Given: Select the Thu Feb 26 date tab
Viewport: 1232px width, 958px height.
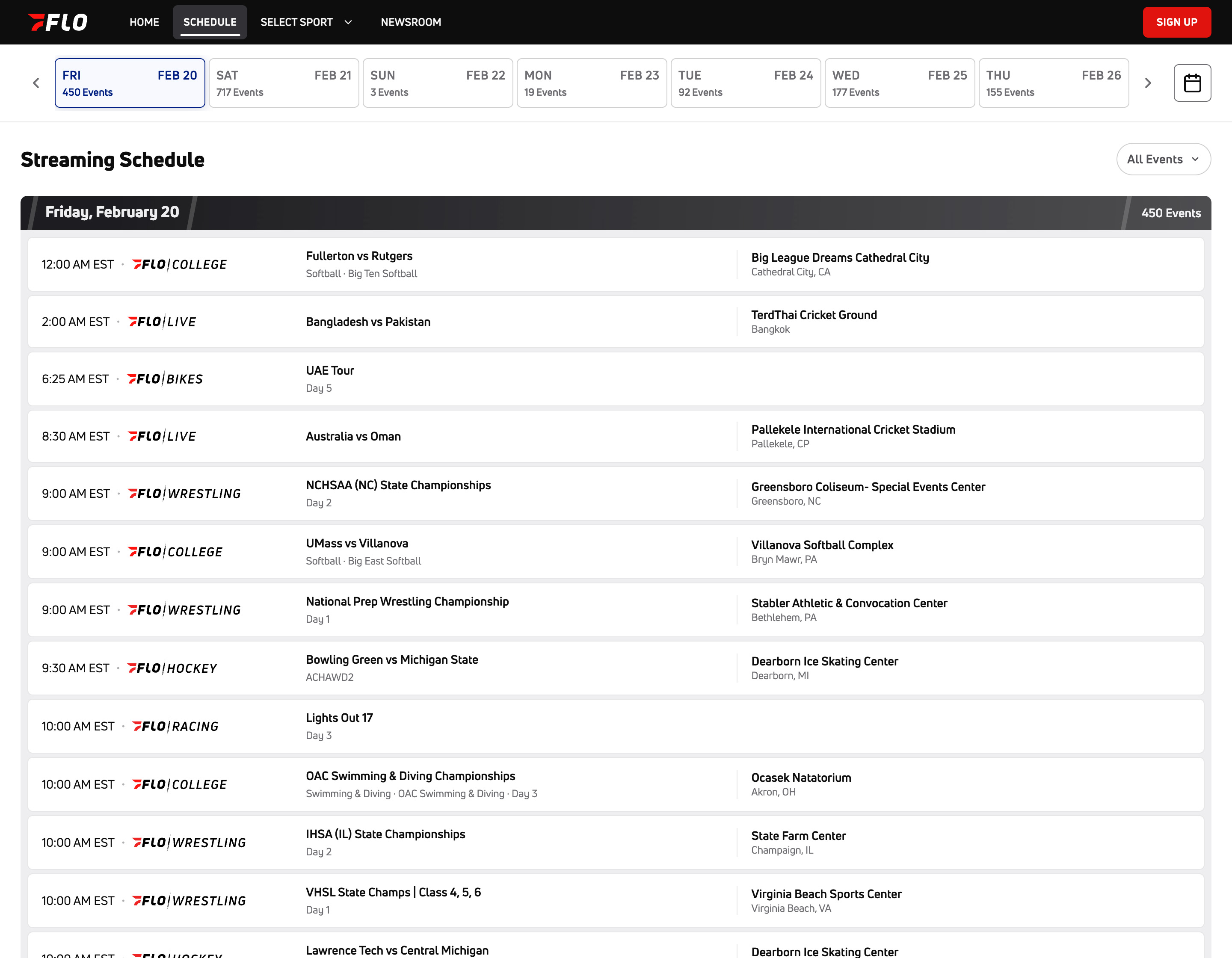Looking at the screenshot, I should coord(1054,83).
